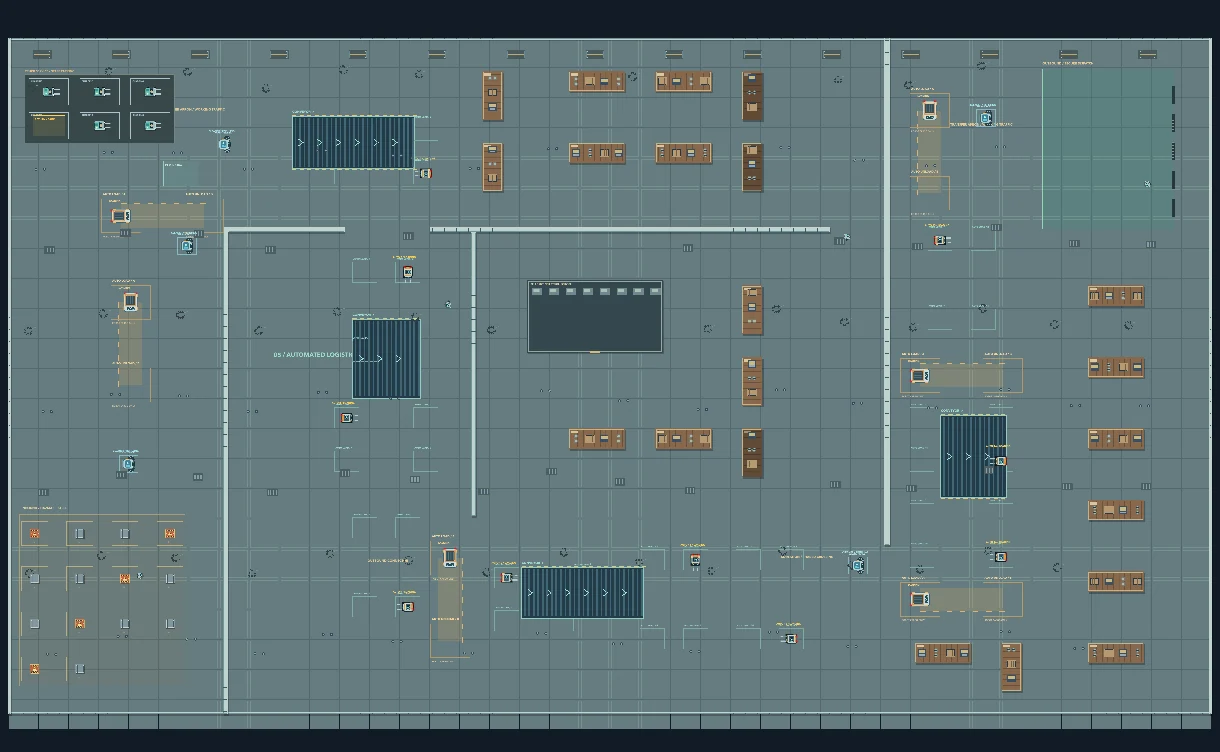Click the six-arrow conveyor along the bottom
Screen dimensions: 1220x752
click(x=582, y=593)
